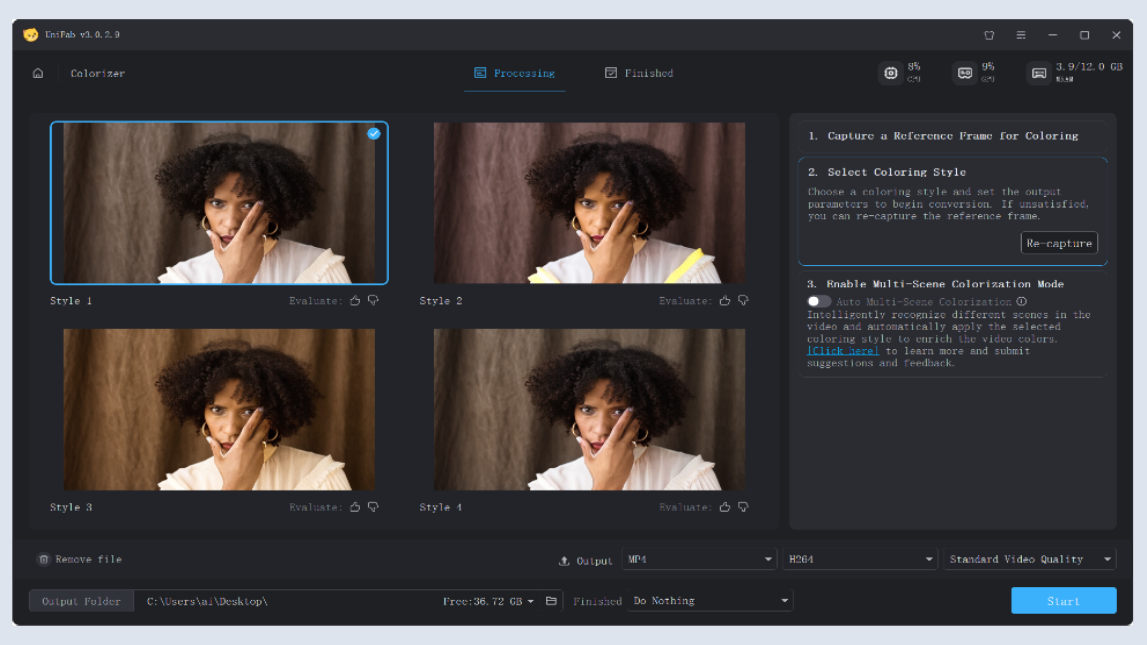
Task: Open the MP4 output format dropdown
Action: 699,560
